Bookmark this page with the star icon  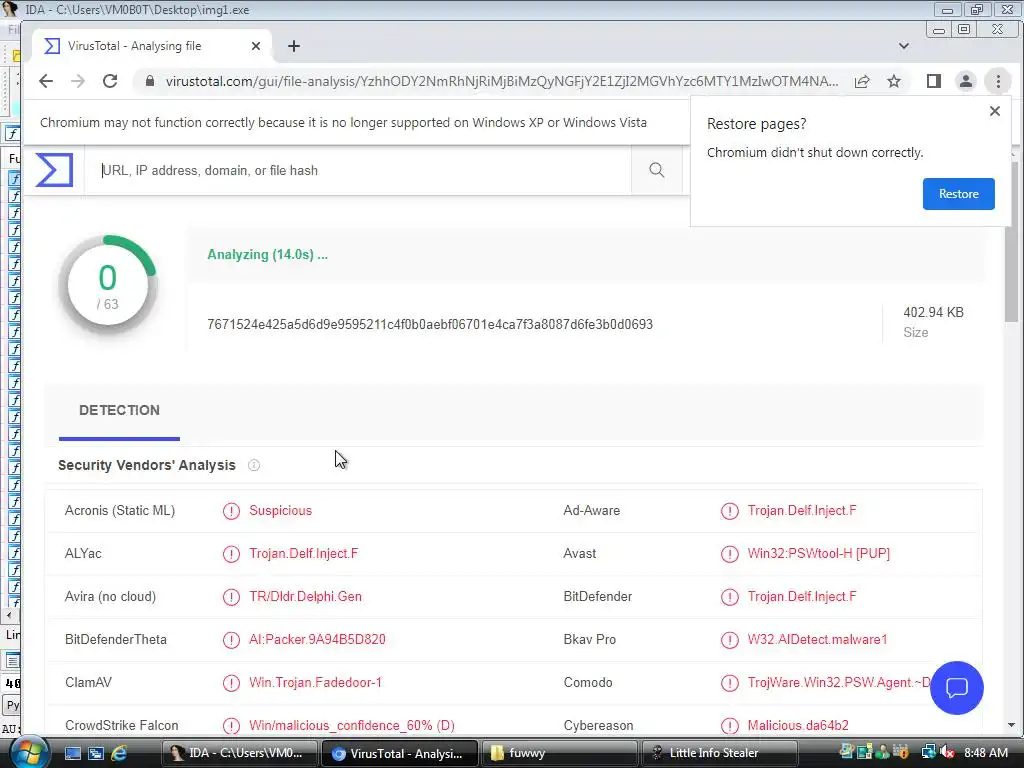point(894,81)
